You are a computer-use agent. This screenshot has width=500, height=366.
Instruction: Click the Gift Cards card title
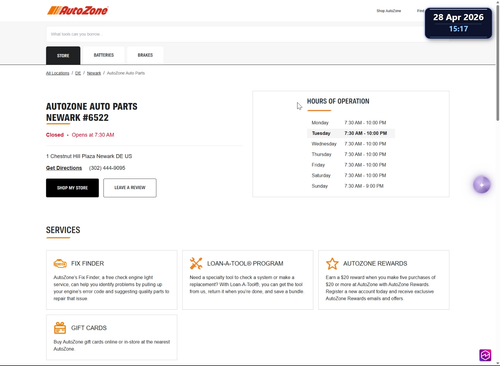point(89,328)
